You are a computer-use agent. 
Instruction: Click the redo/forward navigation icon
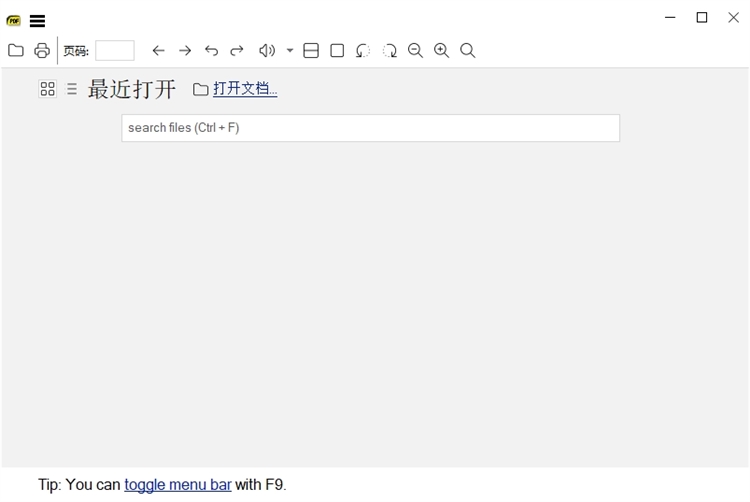(237, 50)
